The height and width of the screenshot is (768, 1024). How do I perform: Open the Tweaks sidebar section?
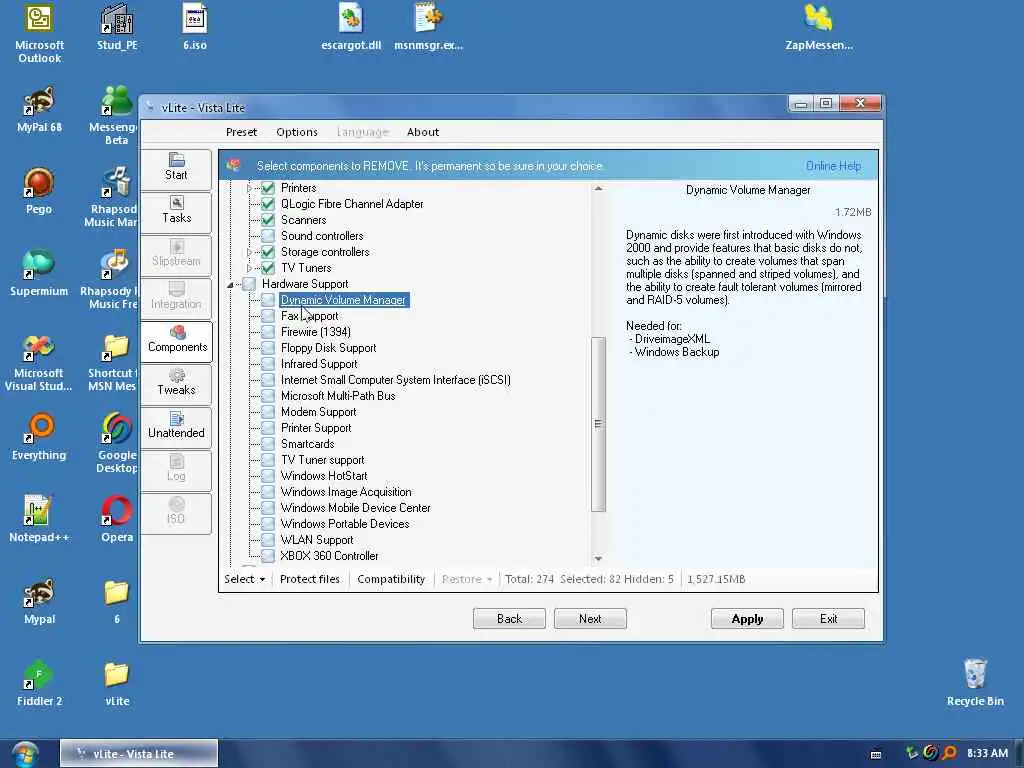[176, 383]
